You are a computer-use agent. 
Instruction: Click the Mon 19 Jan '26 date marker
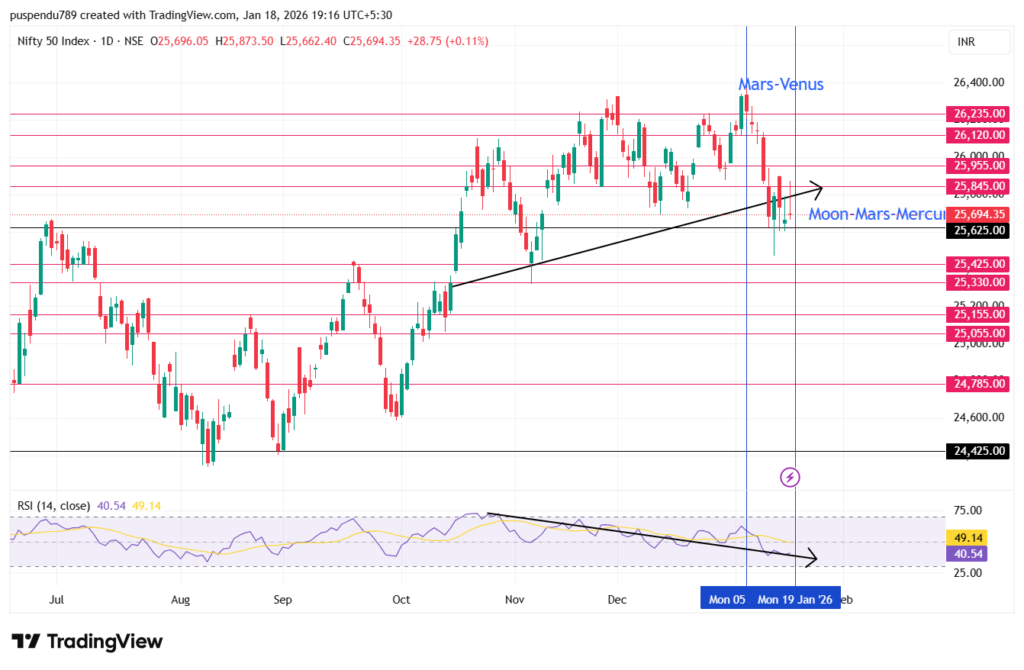(x=796, y=600)
